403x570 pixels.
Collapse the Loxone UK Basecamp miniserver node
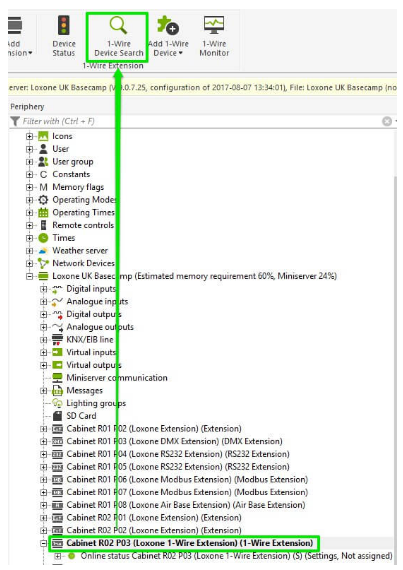coord(29,276)
